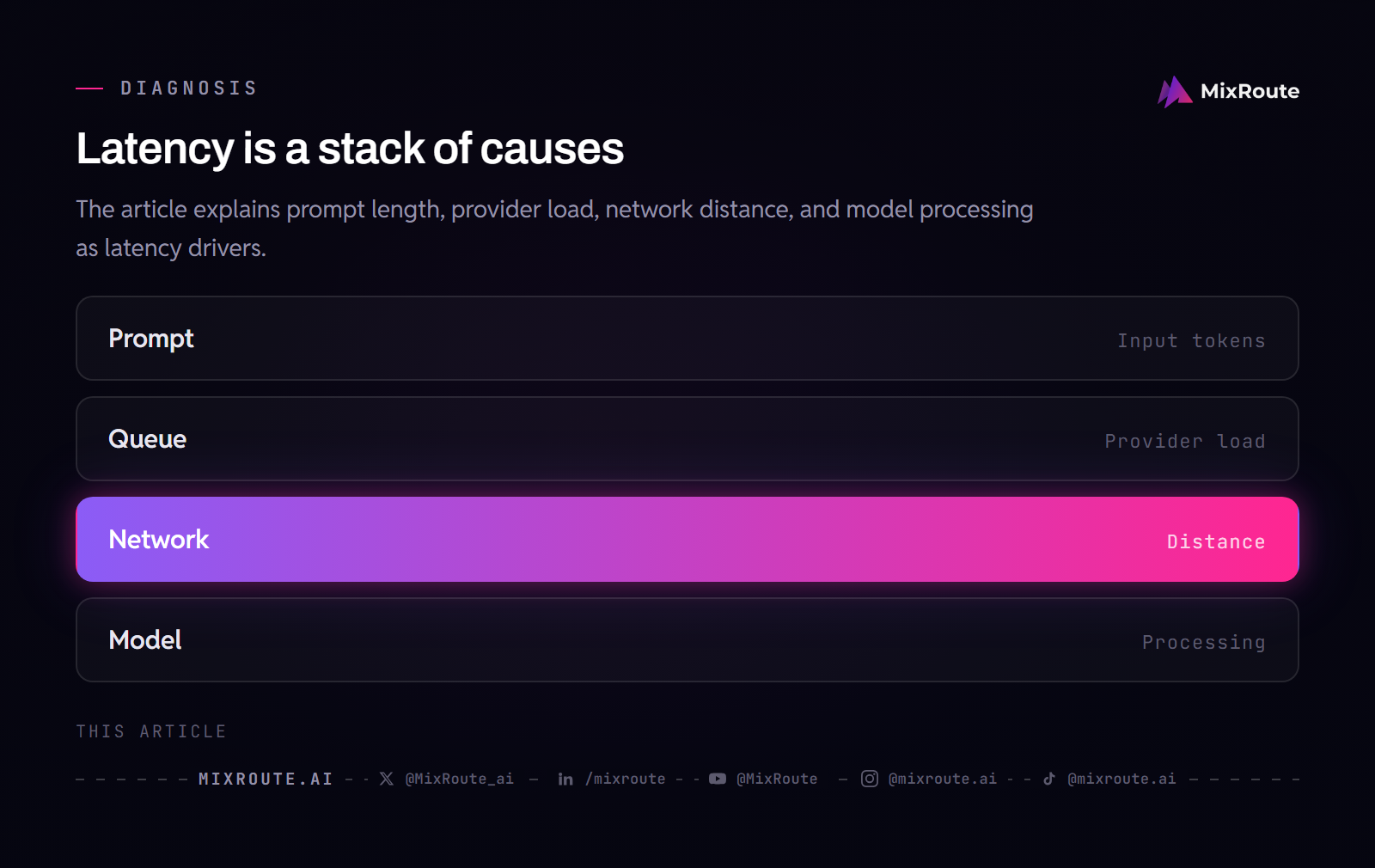Click the MixRoute brand name text
This screenshot has height=868, width=1375.
click(x=1250, y=91)
